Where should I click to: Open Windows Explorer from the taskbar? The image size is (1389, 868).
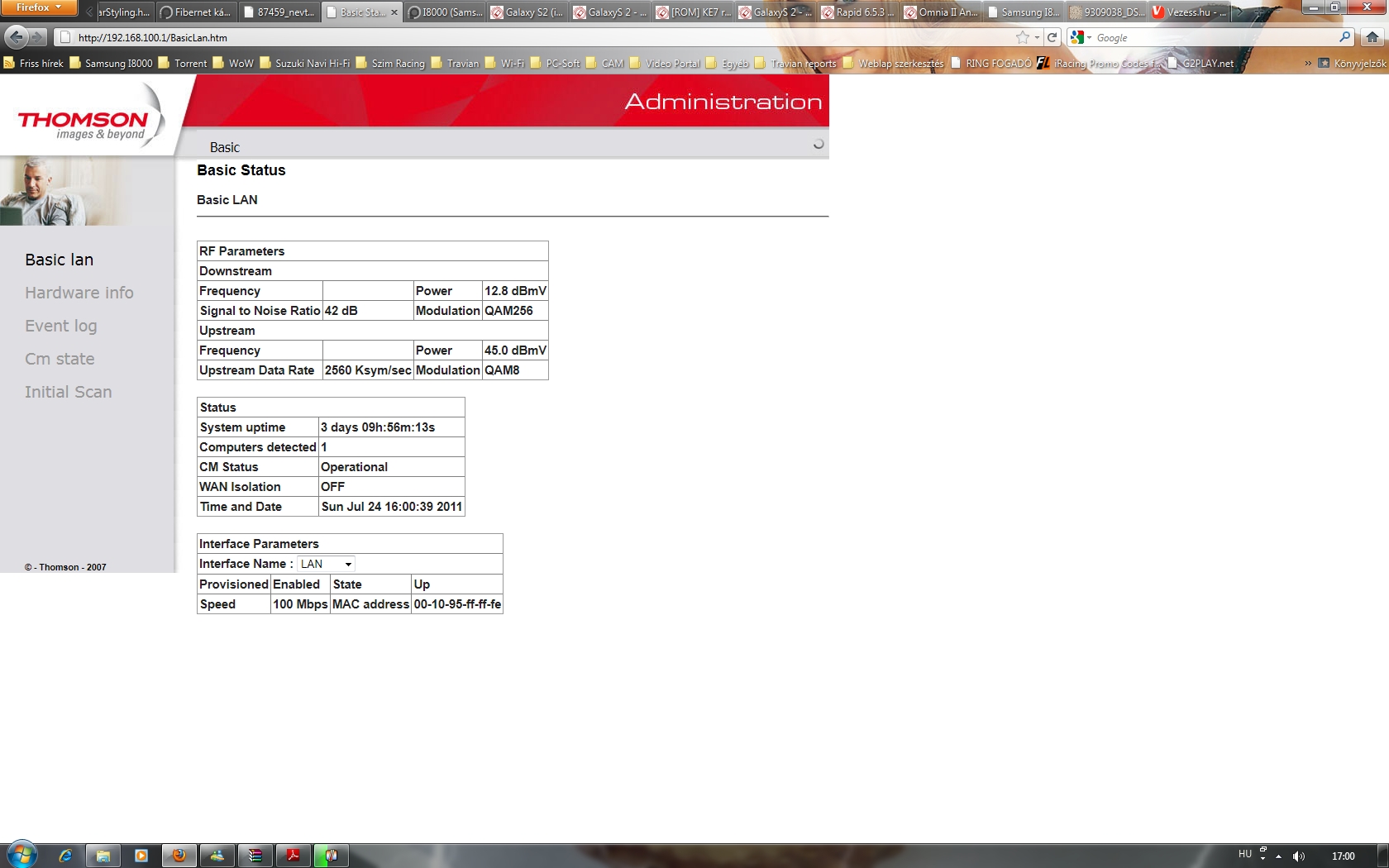coord(103,856)
